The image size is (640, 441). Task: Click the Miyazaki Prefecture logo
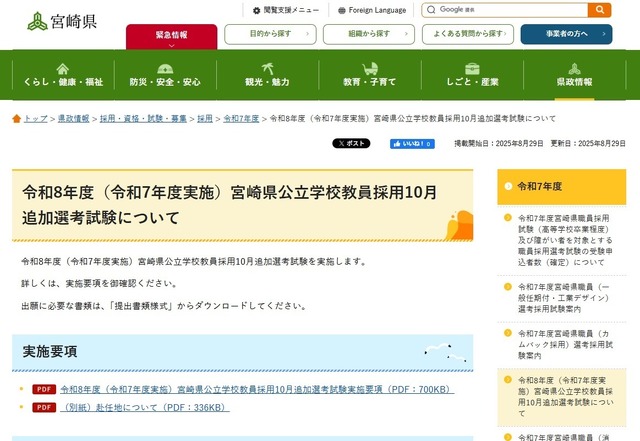click(62, 21)
